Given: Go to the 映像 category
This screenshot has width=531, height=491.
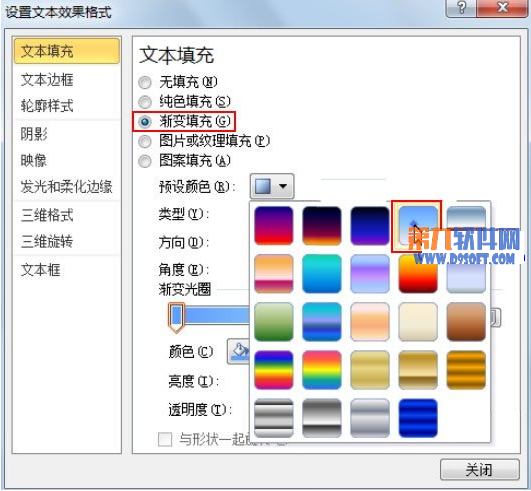Looking at the screenshot, I should tap(34, 160).
